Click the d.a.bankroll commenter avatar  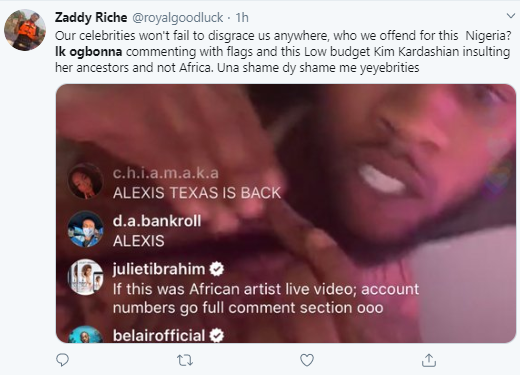coord(85,229)
